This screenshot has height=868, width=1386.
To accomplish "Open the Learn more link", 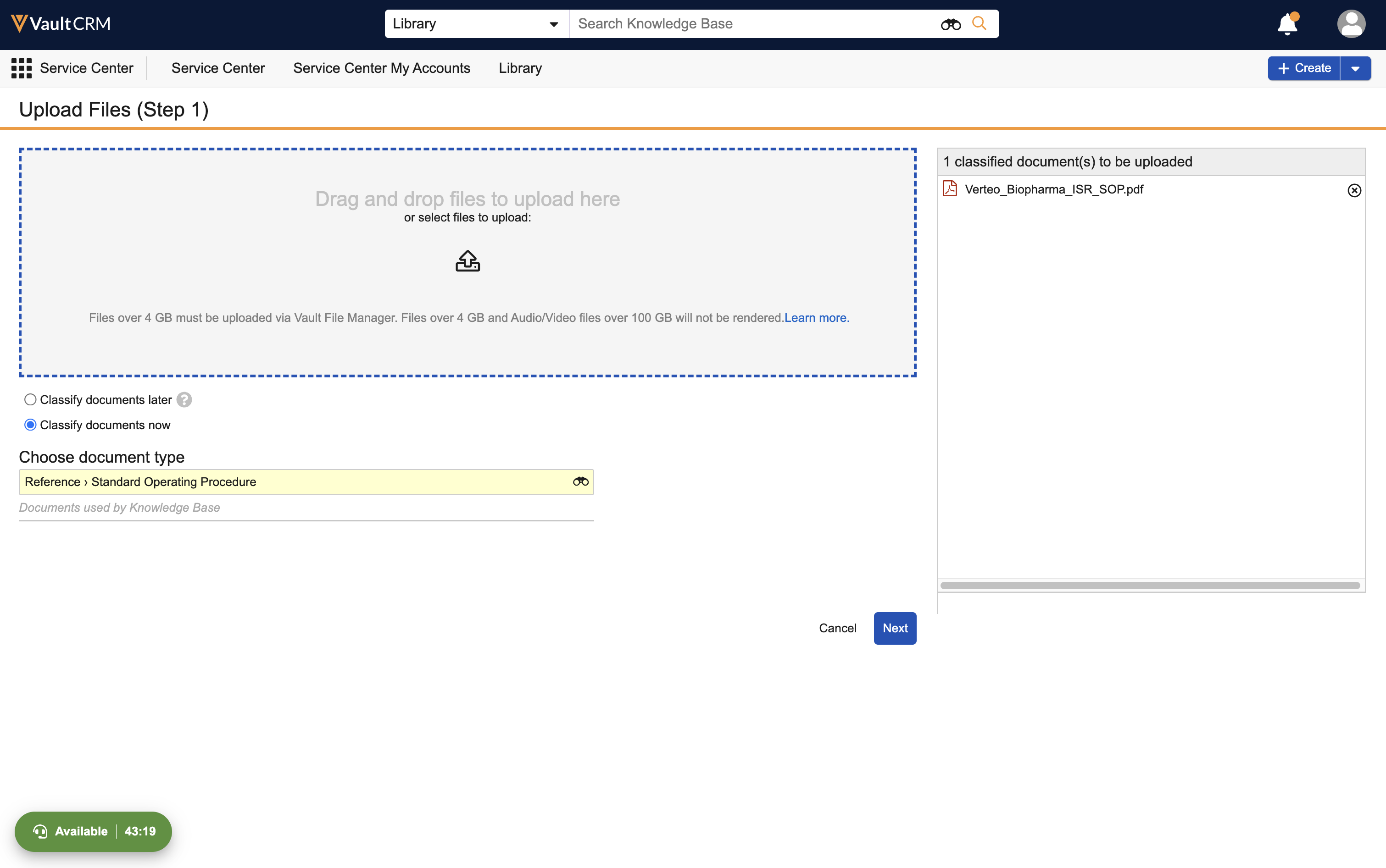I will tap(816, 317).
